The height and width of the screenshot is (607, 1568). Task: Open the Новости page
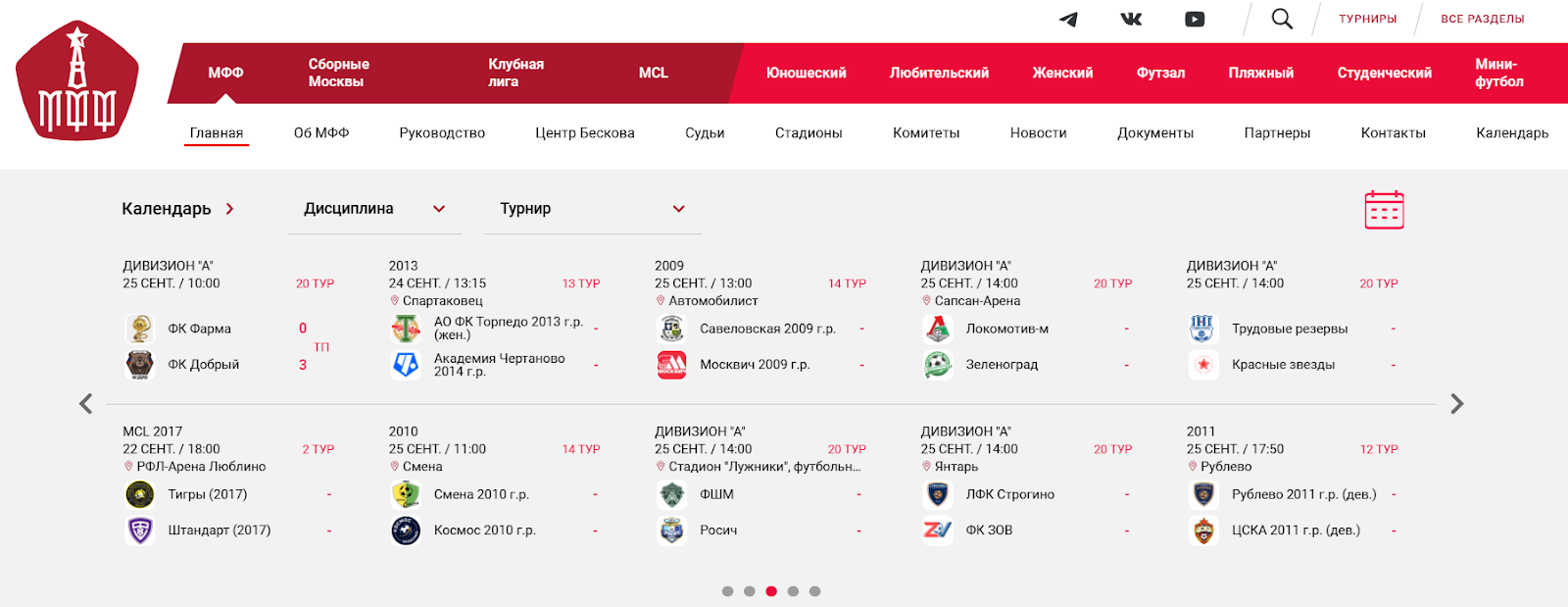pyautogui.click(x=1039, y=133)
